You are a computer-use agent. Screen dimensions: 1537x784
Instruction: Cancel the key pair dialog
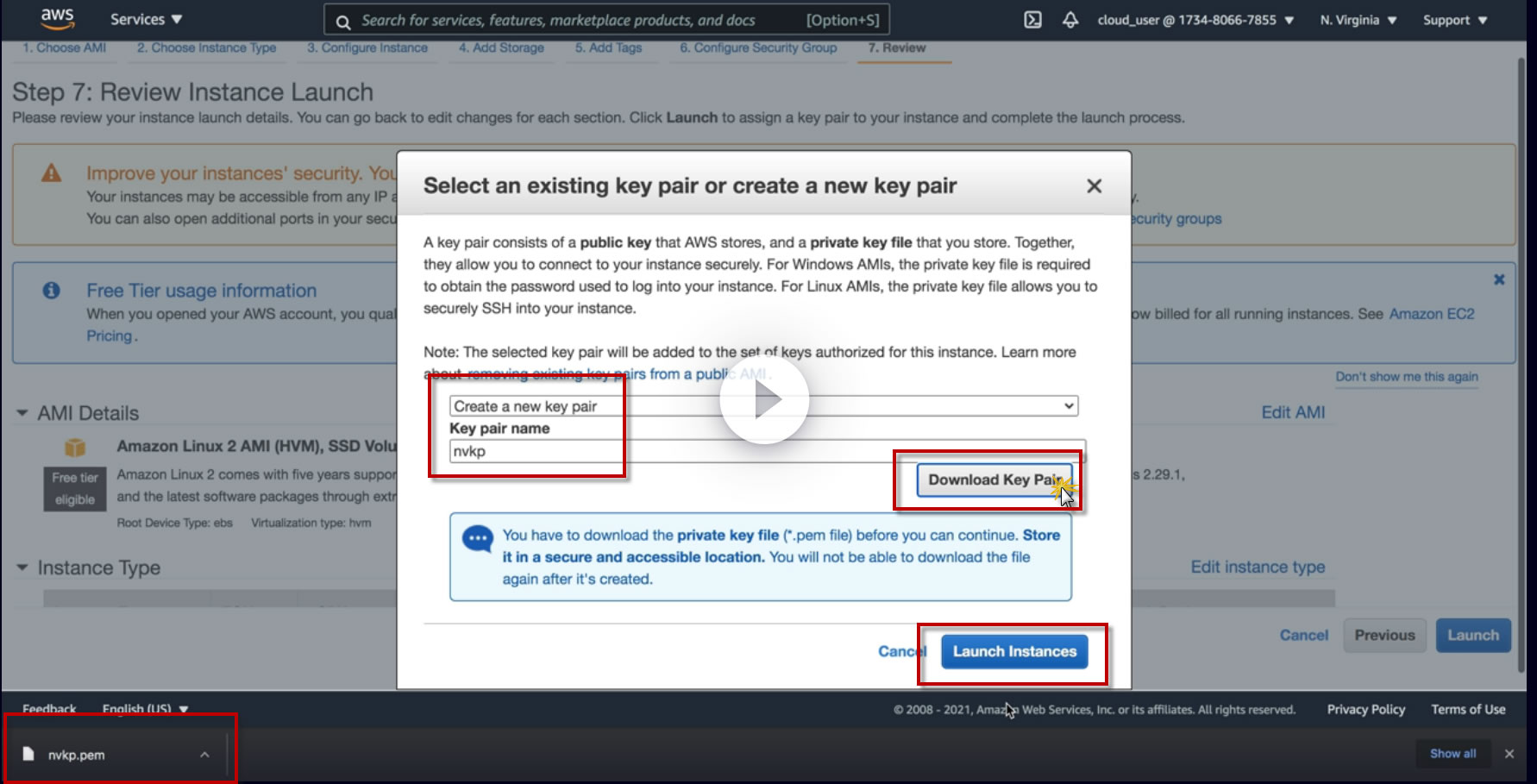(902, 652)
